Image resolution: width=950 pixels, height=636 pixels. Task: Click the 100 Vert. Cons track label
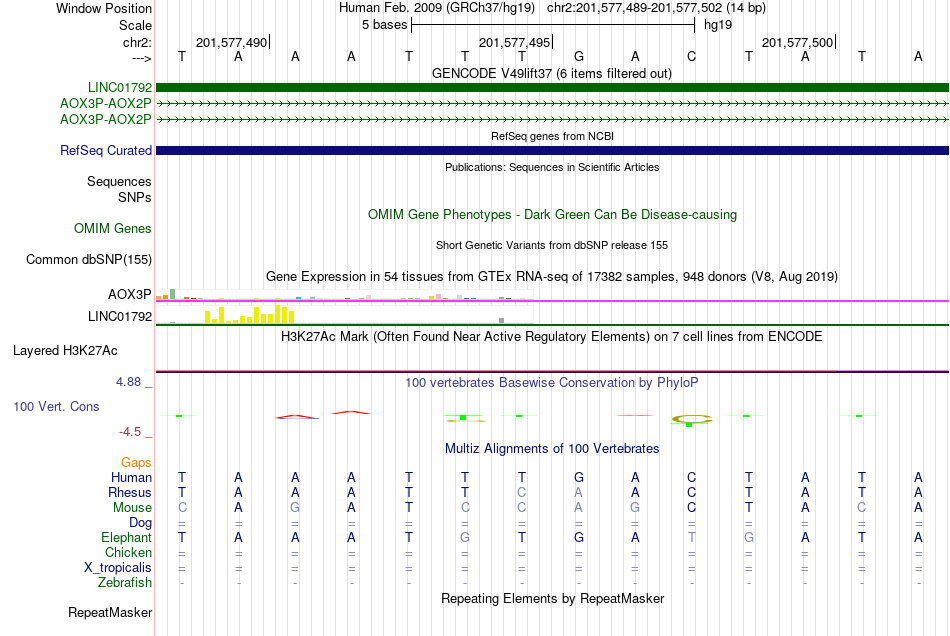pyautogui.click(x=56, y=406)
